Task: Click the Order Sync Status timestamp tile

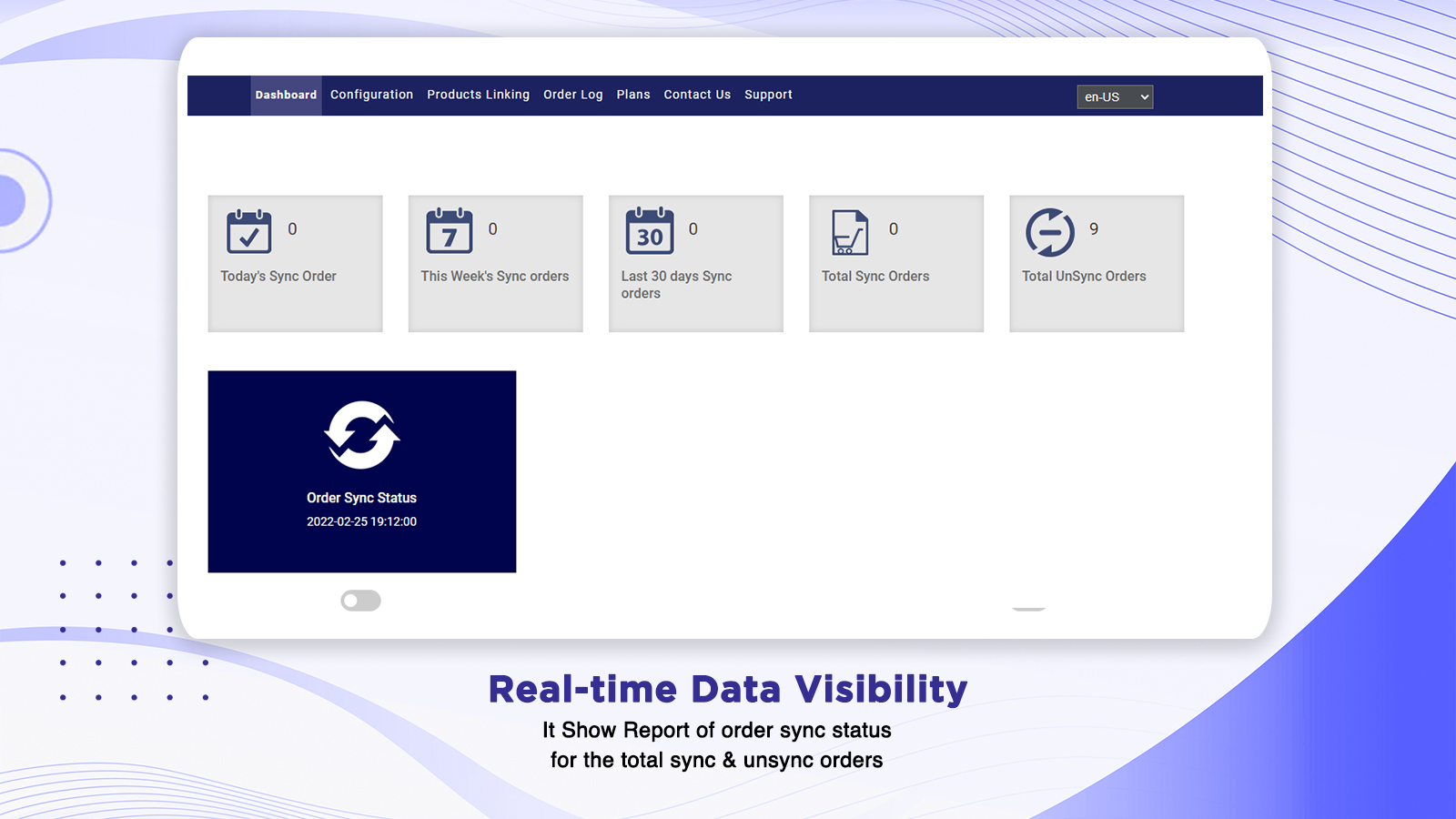Action: (x=361, y=521)
